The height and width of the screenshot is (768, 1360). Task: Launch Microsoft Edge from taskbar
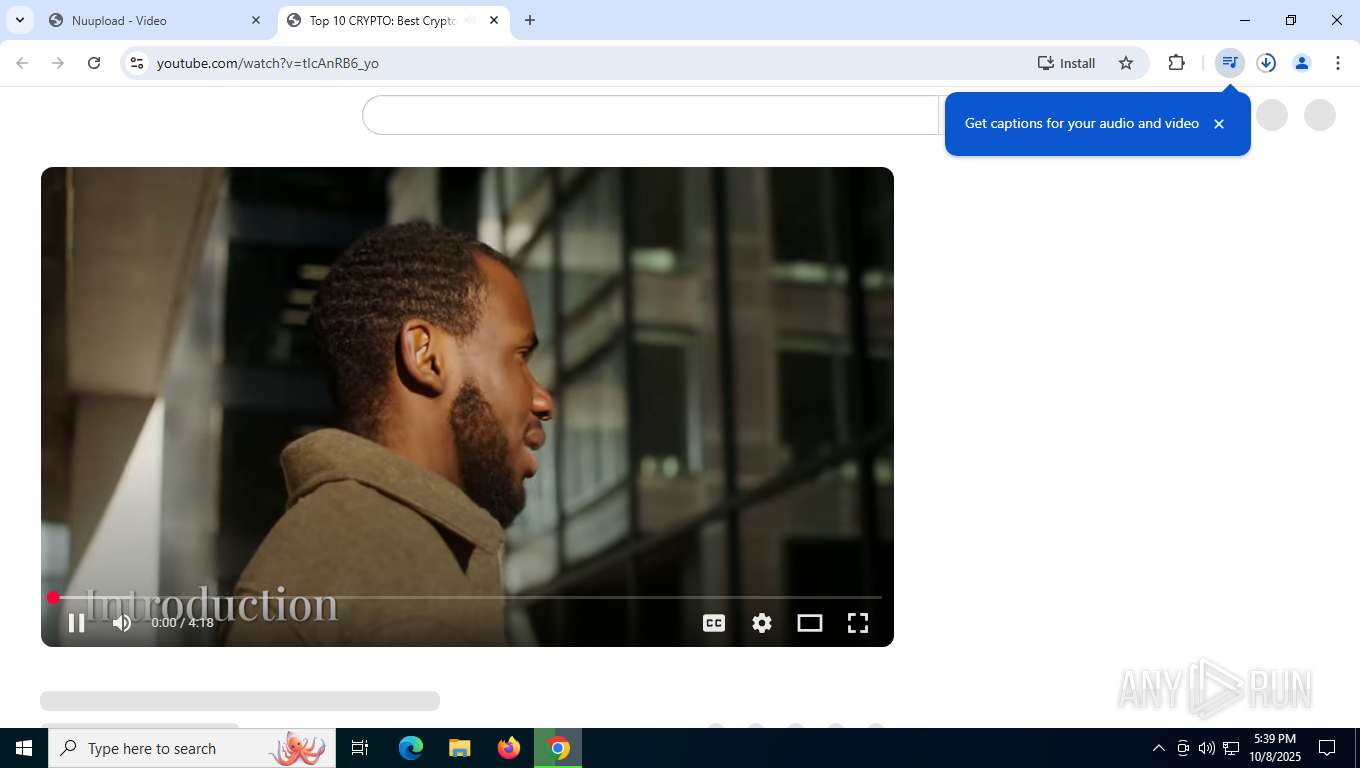click(411, 748)
